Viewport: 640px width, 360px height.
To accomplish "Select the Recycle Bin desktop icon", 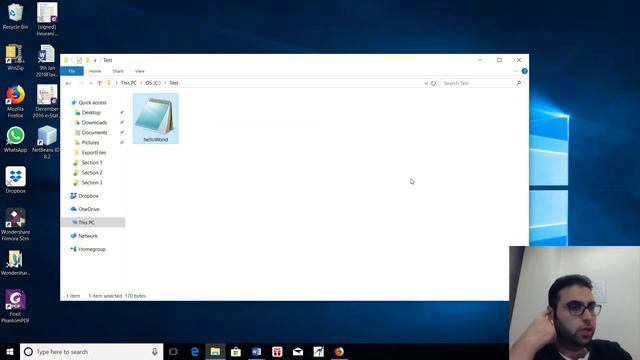I will [x=16, y=16].
